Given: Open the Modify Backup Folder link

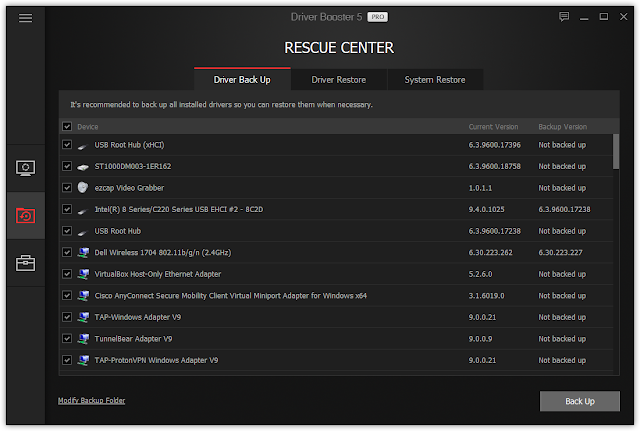Looking at the screenshot, I should pyautogui.click(x=91, y=400).
